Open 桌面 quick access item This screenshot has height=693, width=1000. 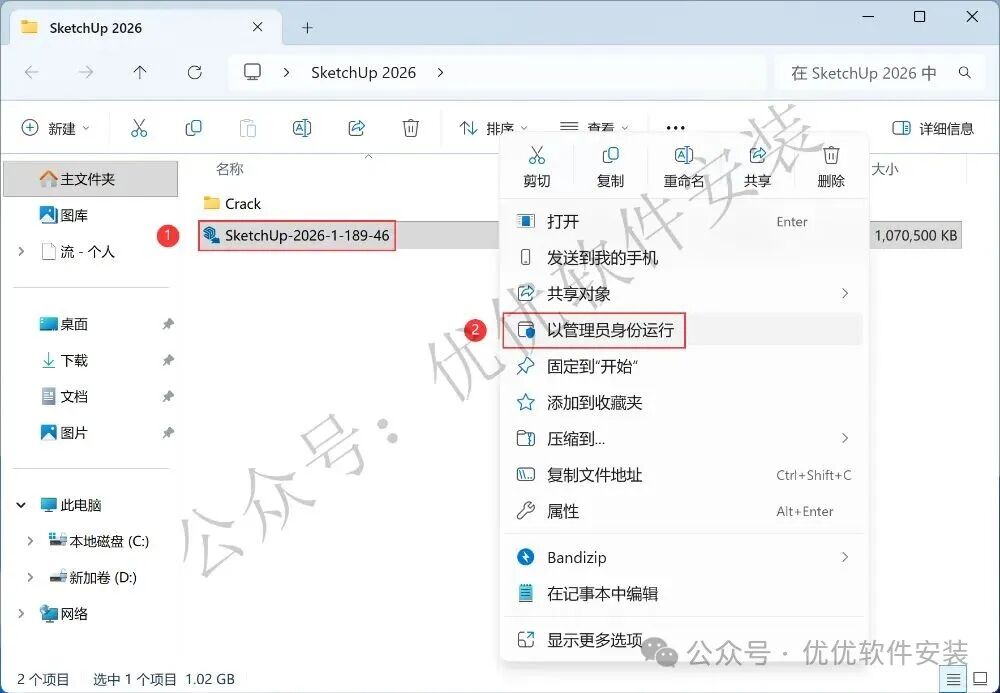64,324
